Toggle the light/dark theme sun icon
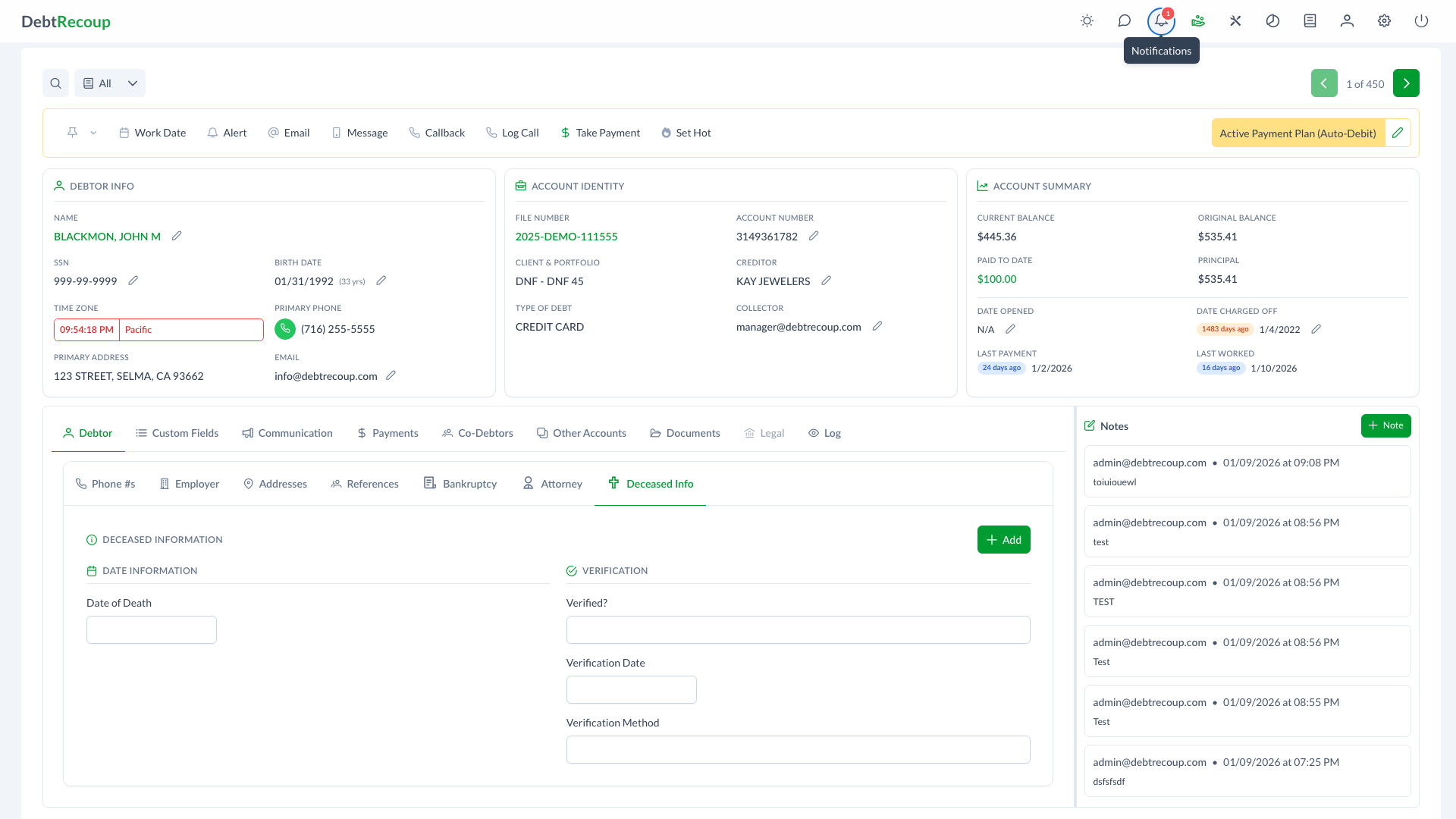 (1087, 21)
